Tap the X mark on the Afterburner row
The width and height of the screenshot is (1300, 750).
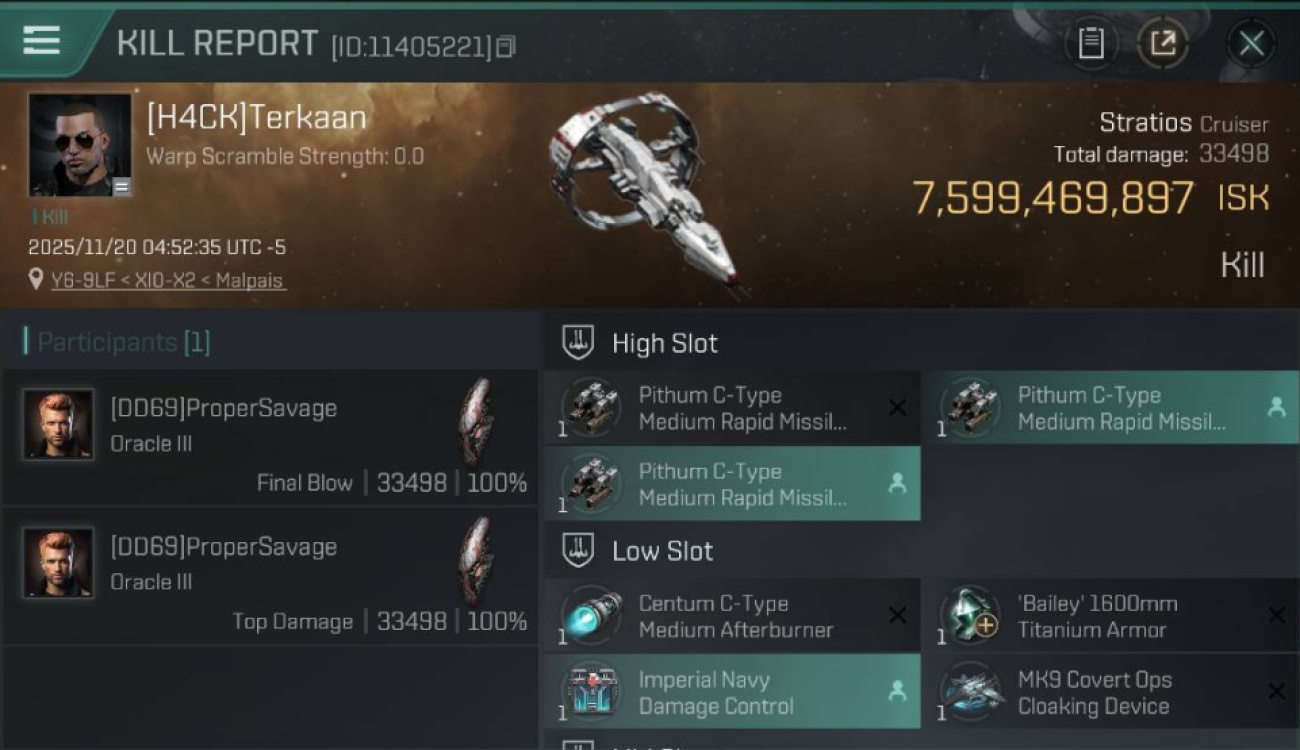[x=897, y=616]
